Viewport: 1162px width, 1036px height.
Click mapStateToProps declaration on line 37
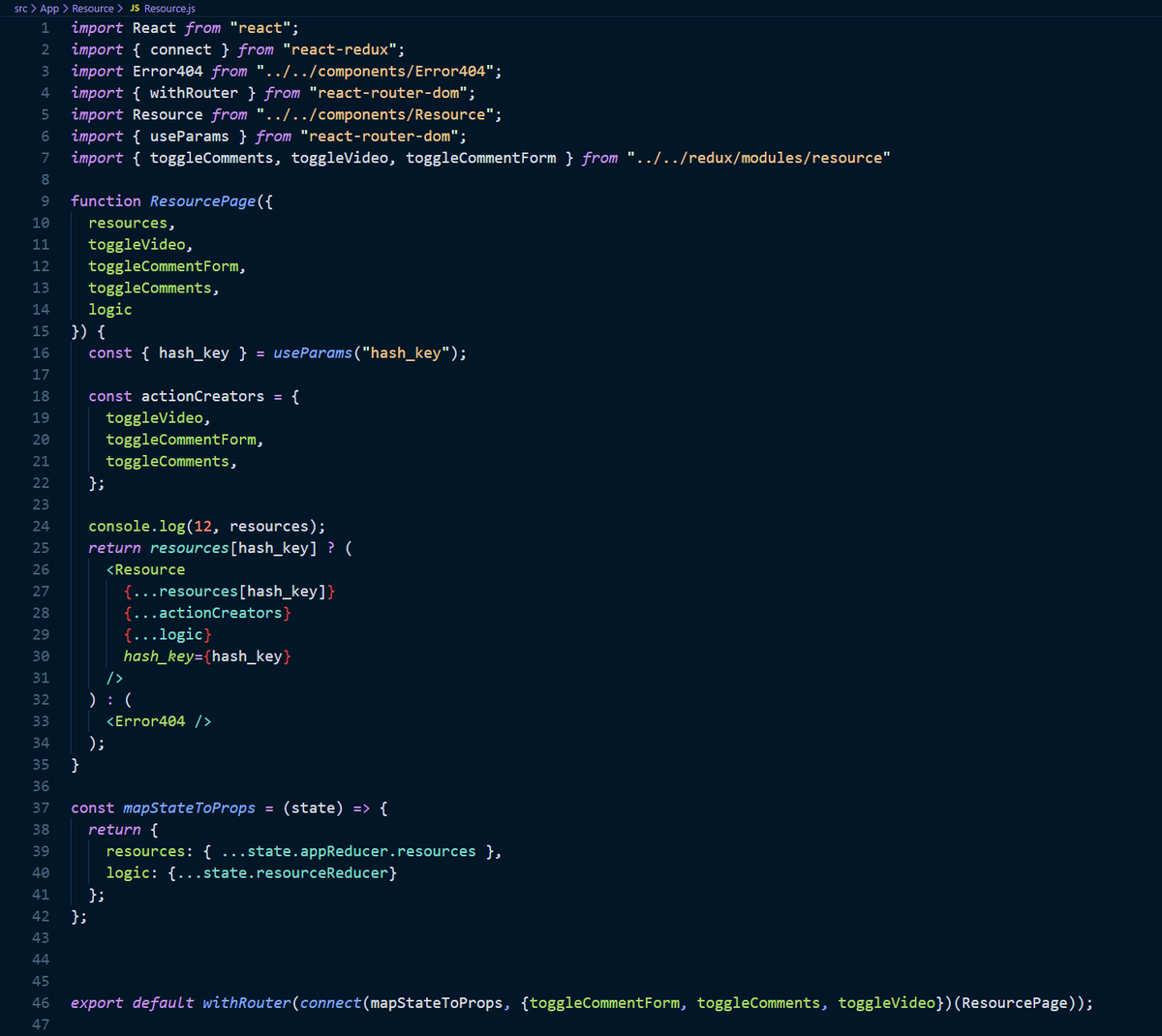click(190, 808)
